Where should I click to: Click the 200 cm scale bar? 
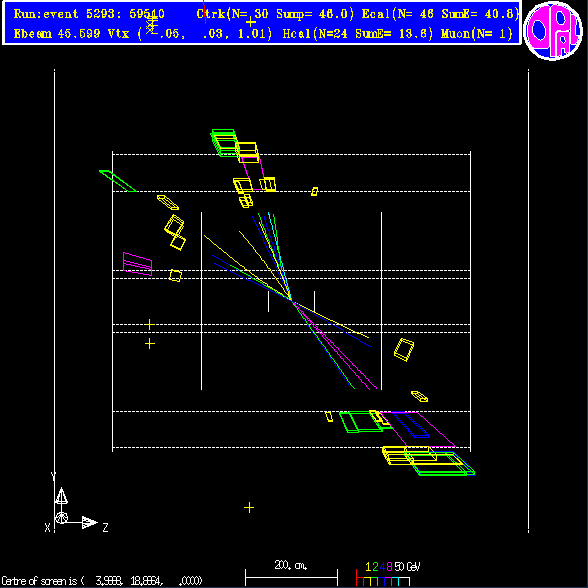[291, 577]
